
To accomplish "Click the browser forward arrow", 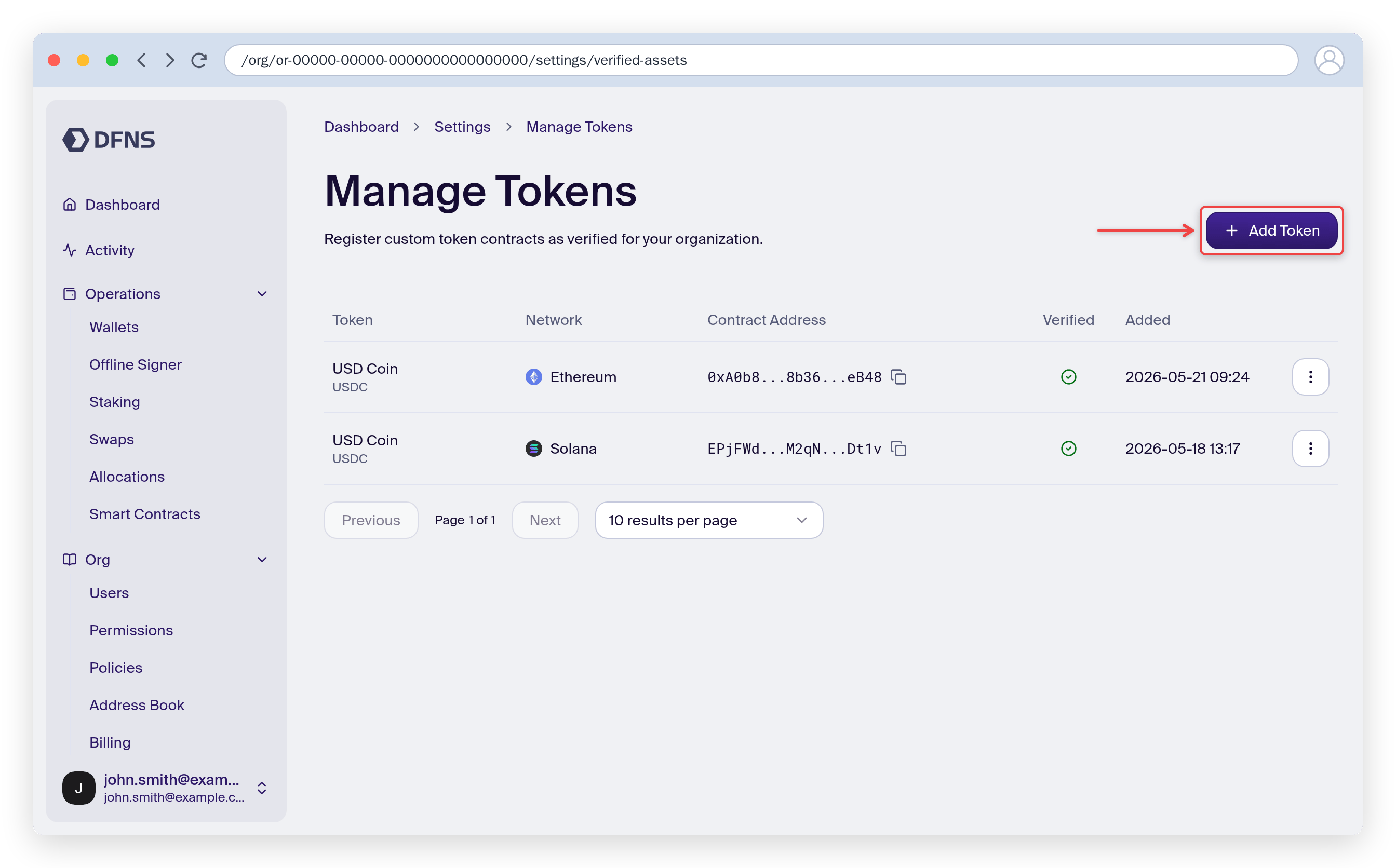I will [170, 60].
